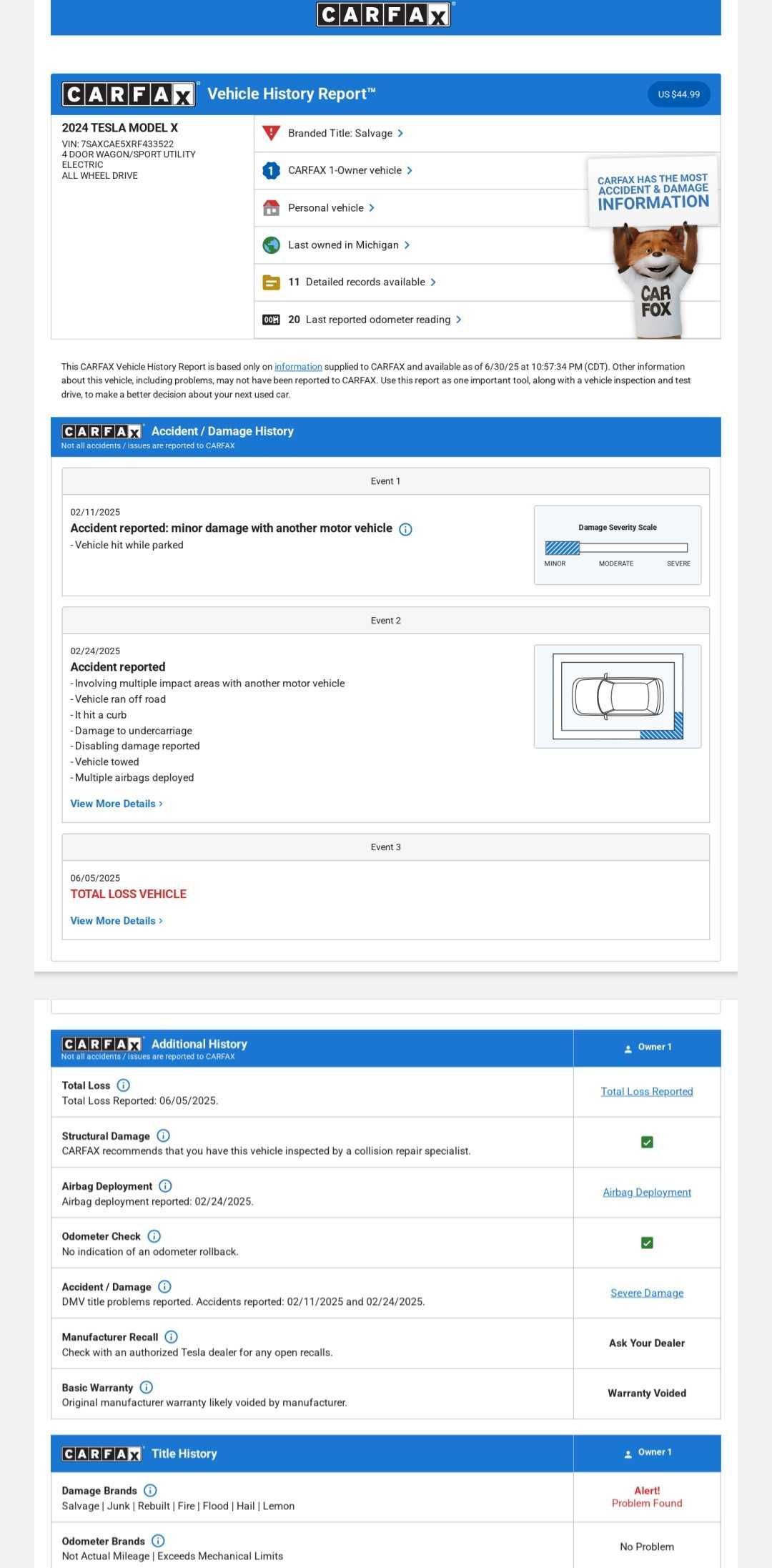Click CARFAX logo in Accident / Damage History header
The image size is (772, 1568).
point(102,431)
